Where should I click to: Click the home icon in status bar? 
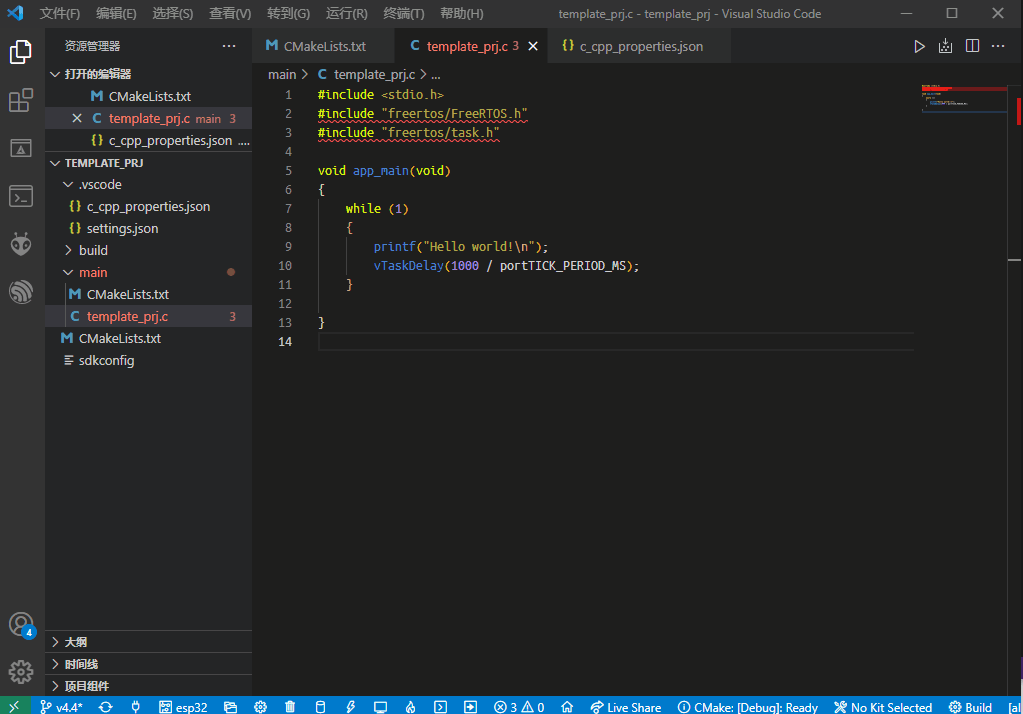pos(567,707)
